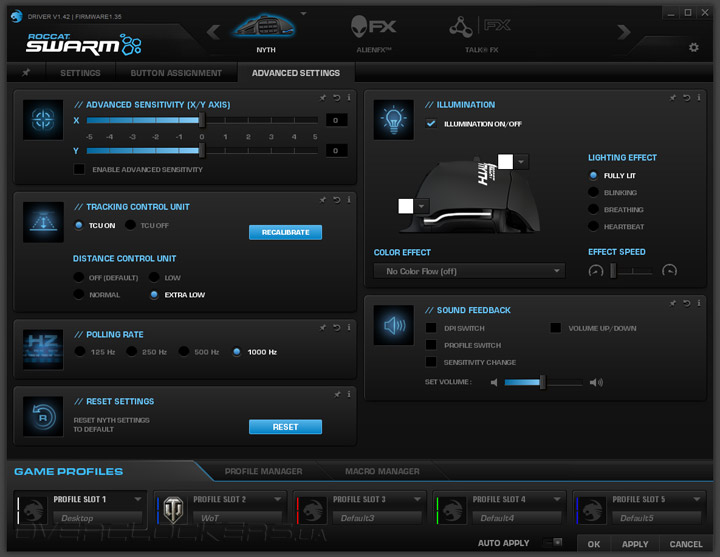Choose 125 Hz polling rate
Viewport: 720px width, 557px height.
click(80, 352)
